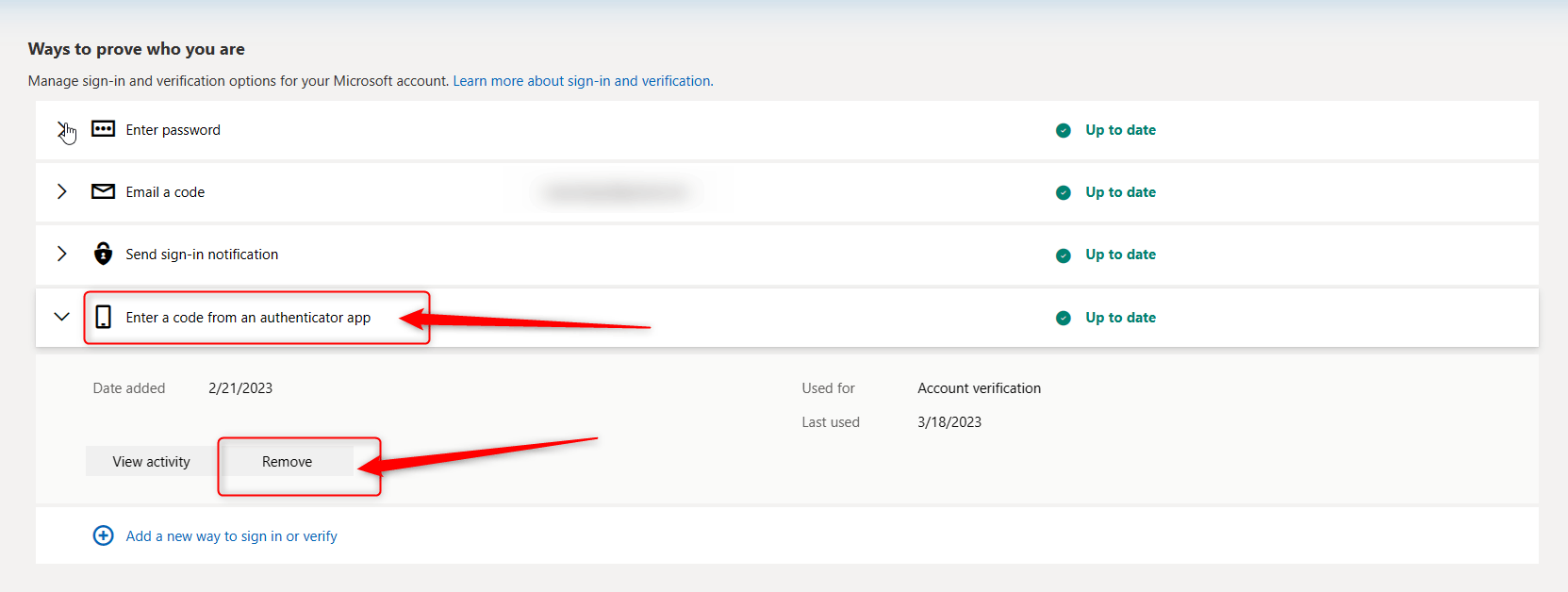The height and width of the screenshot is (592, 1568).
Task: Expand the Enter password row chevron
Action: pos(62,130)
